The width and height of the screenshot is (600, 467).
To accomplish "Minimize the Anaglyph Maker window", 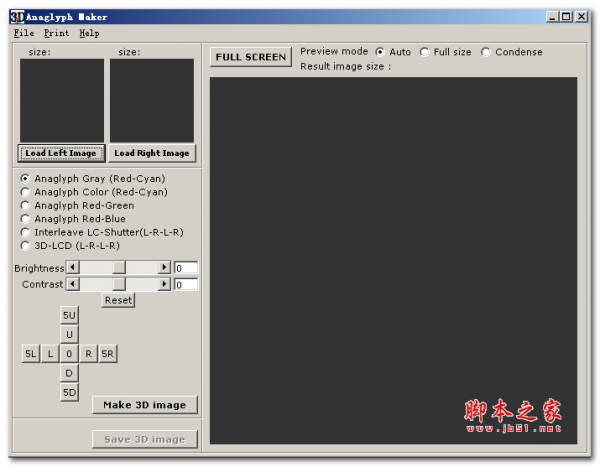I will coord(552,17).
